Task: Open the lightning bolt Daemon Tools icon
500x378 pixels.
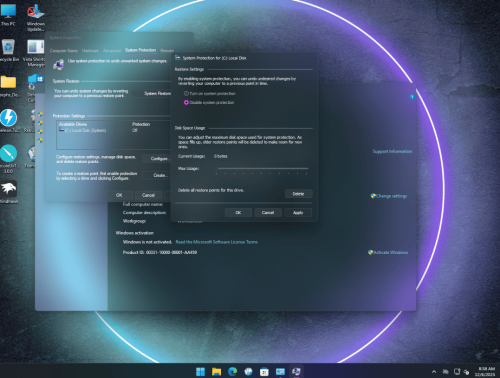Action: click(8, 120)
